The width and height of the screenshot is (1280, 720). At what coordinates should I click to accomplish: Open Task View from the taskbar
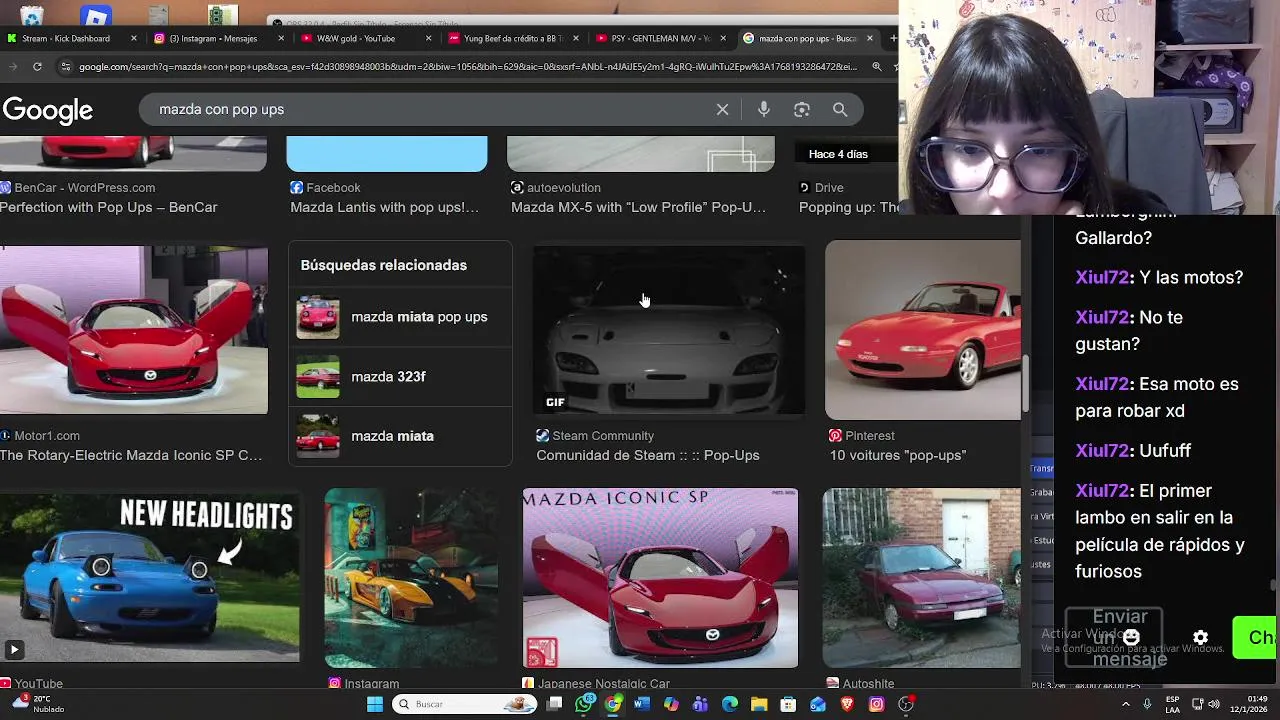coord(555,704)
